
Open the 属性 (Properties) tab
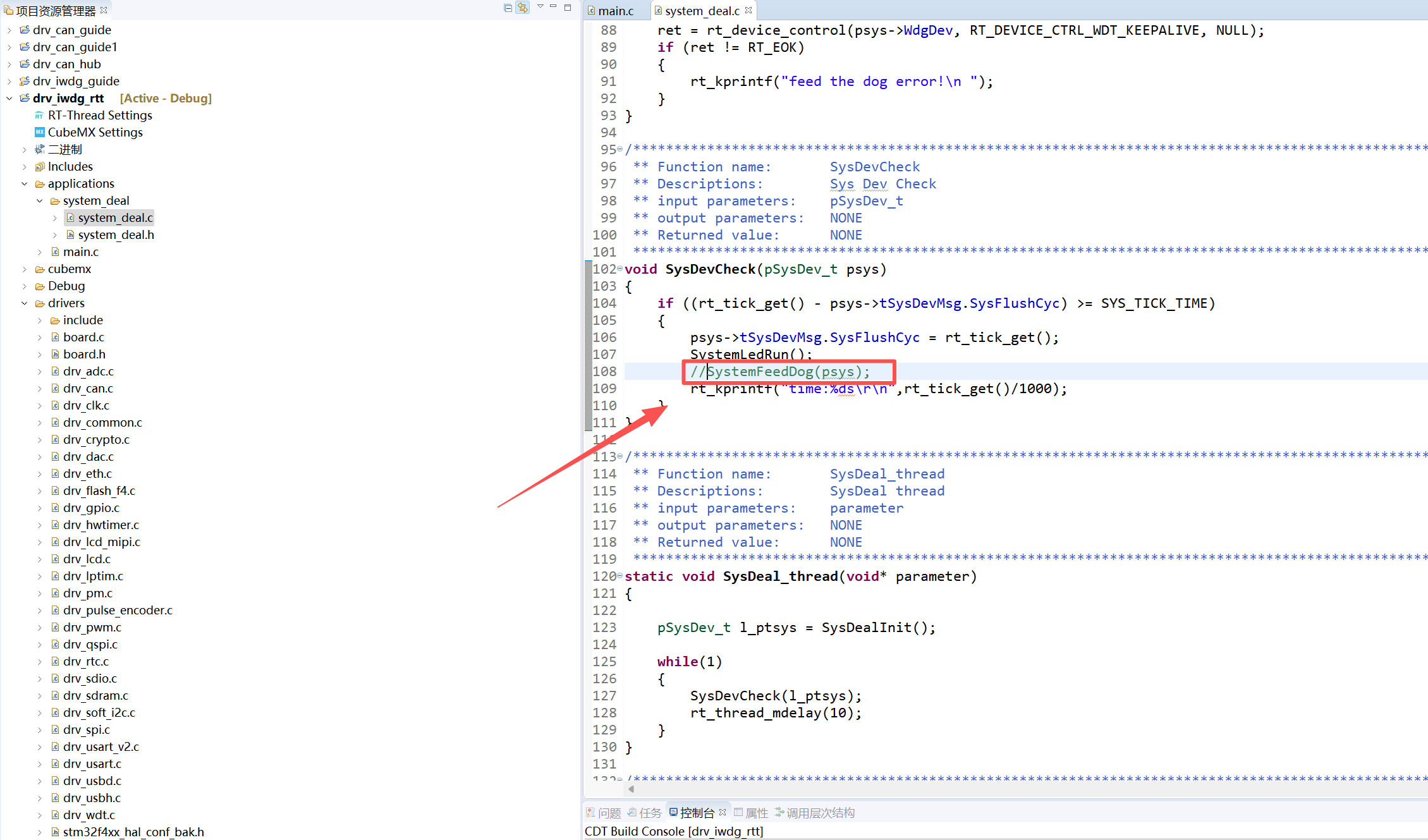tap(751, 813)
